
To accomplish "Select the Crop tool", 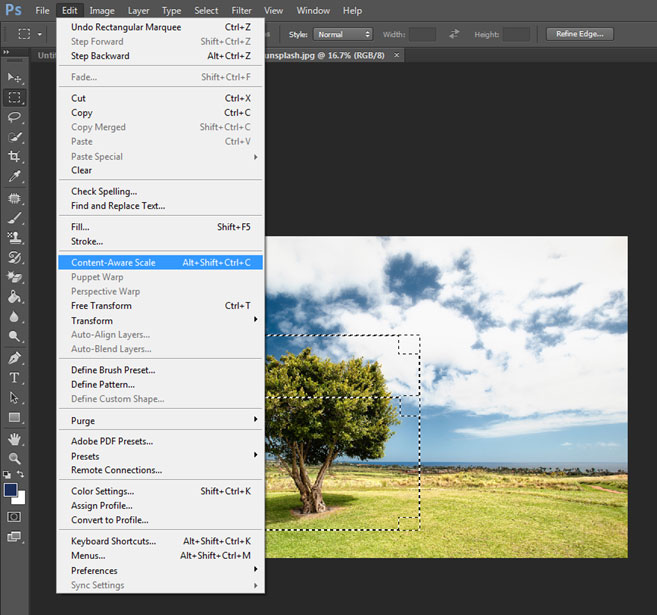I will [14, 157].
